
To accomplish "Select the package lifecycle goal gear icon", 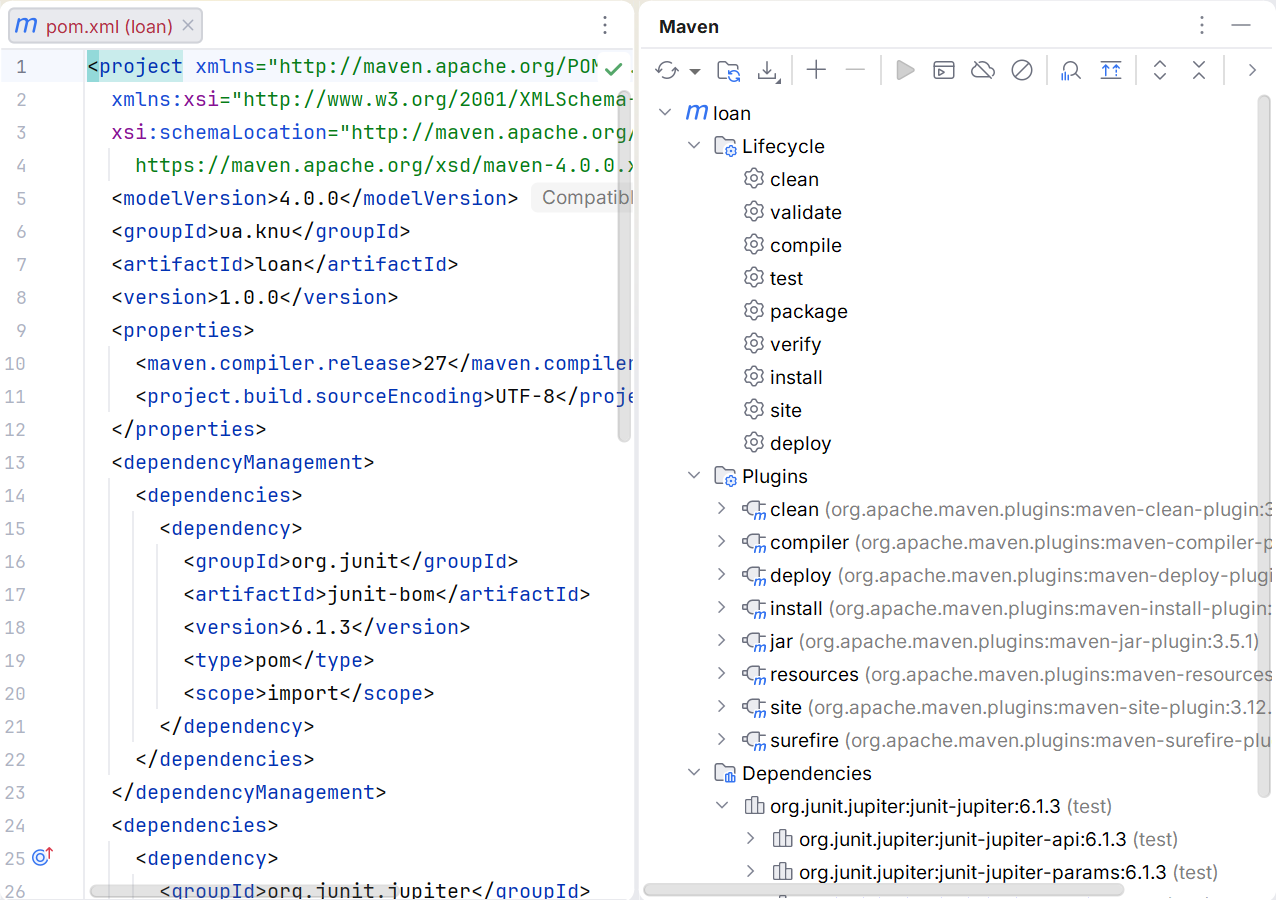I will 754,311.
